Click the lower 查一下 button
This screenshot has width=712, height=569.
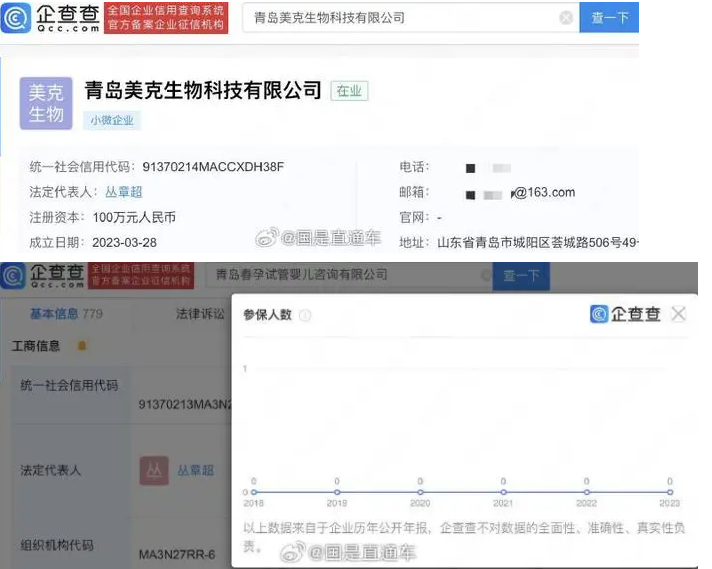click(x=521, y=275)
